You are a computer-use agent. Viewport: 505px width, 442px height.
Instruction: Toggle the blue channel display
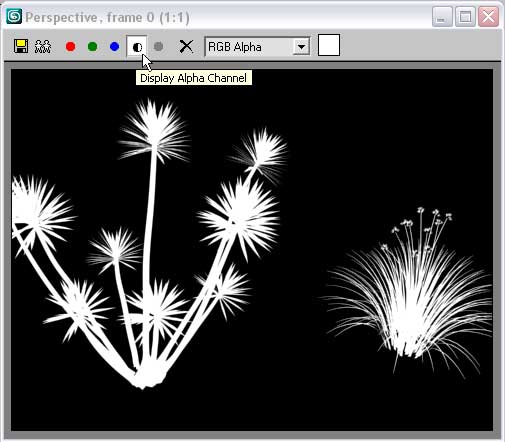click(x=114, y=46)
